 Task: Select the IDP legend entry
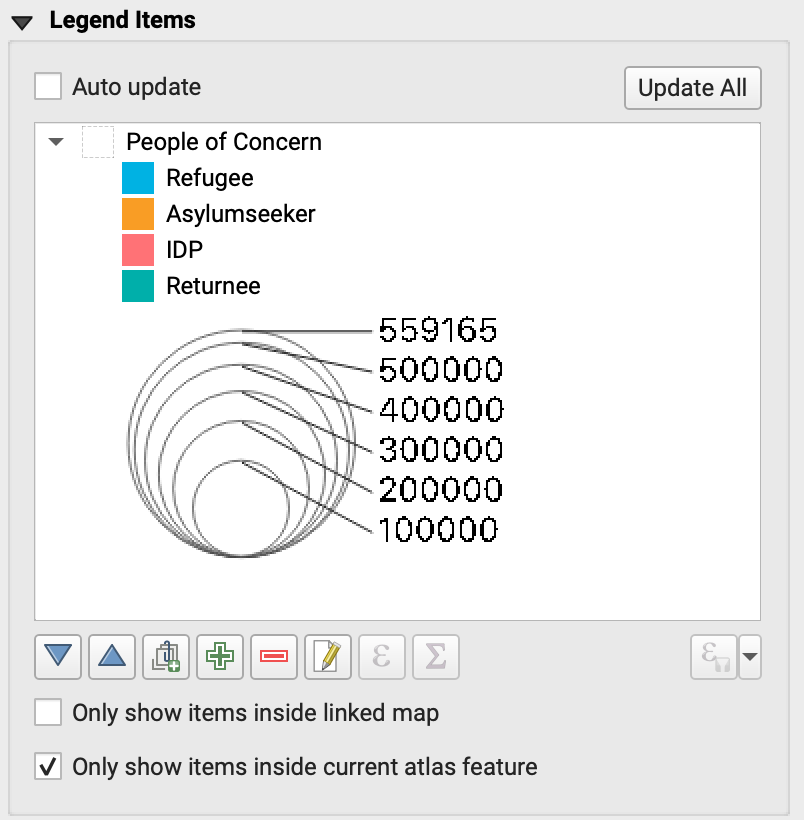pyautogui.click(x=183, y=250)
